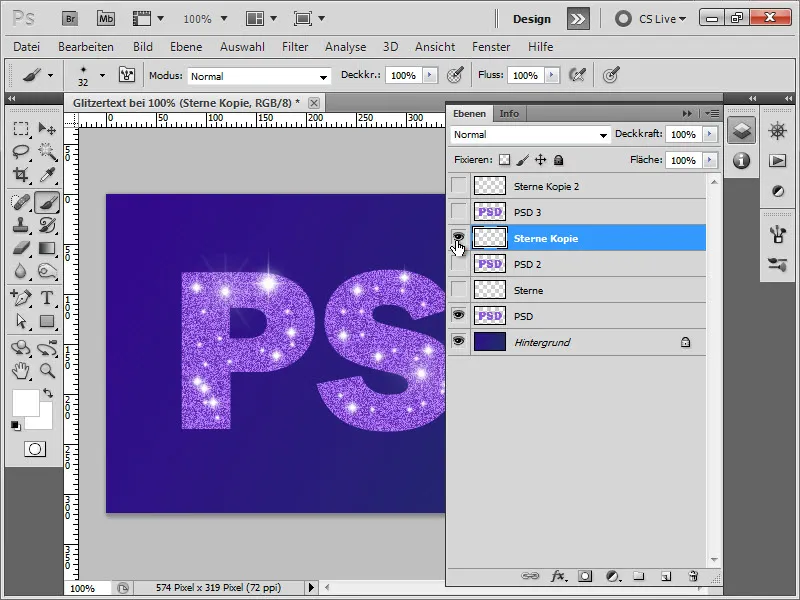
Task: Click the delete layer trash icon
Action: coord(693,576)
